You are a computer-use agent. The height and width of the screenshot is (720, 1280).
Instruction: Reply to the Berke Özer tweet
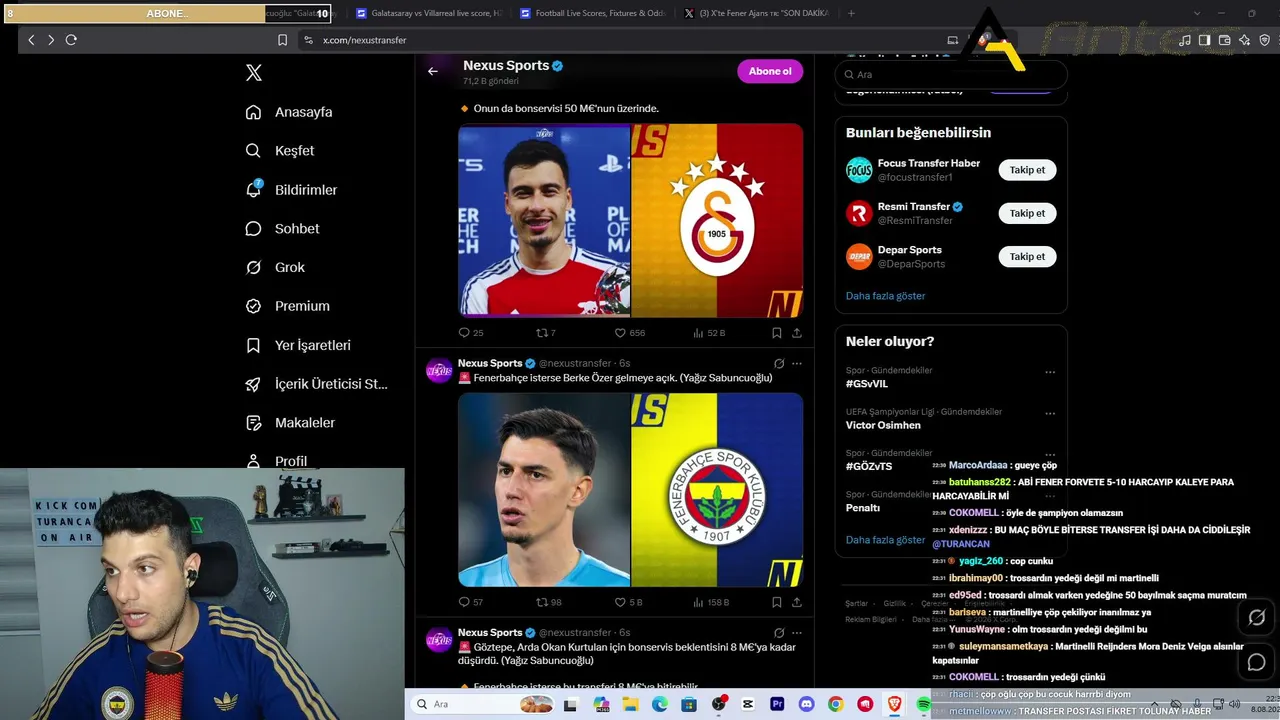pyautogui.click(x=470, y=602)
